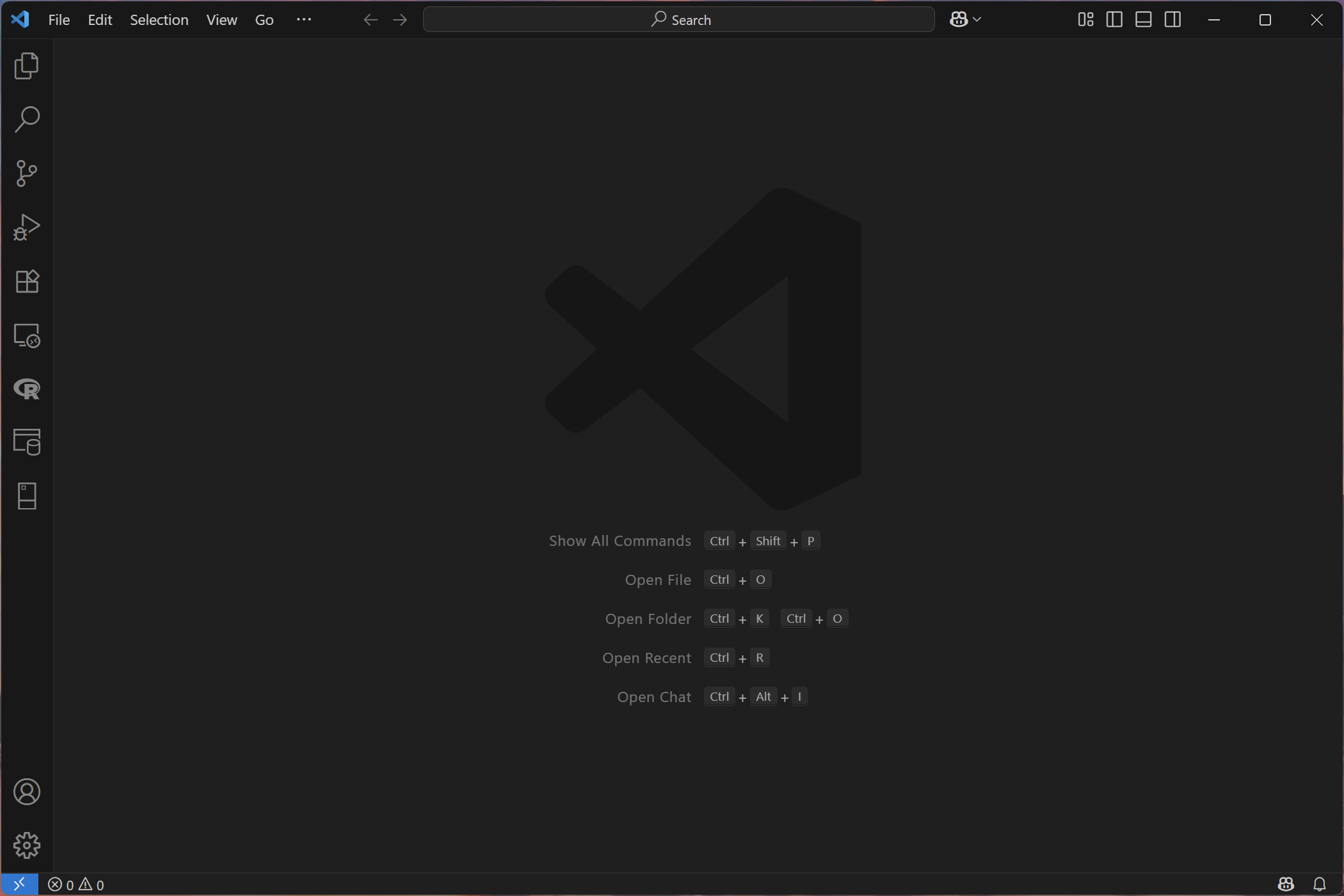Open the Accounts menu icon
Viewport: 1344px width, 896px height.
[x=26, y=792]
